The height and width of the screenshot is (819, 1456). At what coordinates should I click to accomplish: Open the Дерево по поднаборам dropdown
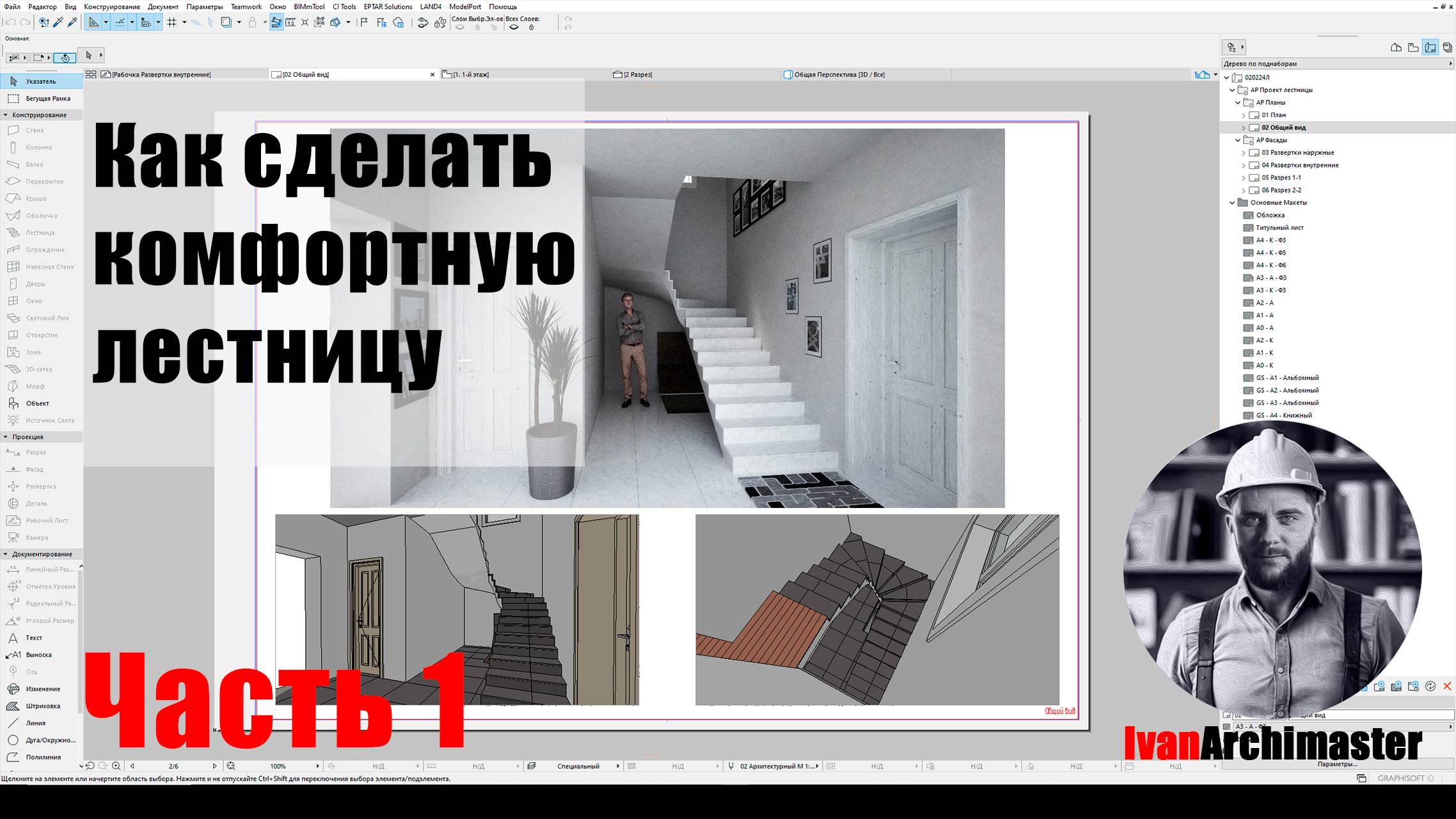pyautogui.click(x=1337, y=64)
